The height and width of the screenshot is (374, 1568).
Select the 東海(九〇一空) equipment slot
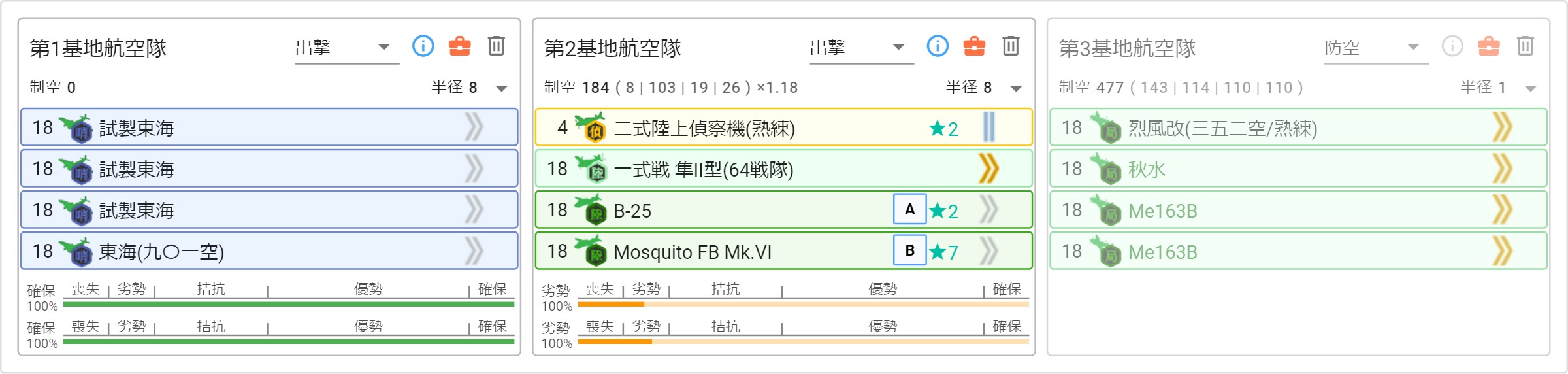[x=269, y=251]
